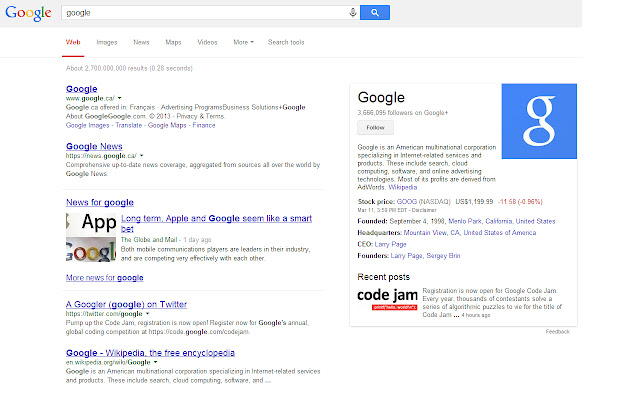Click the US$1,199.99 stock price value
Viewport: 640px width, 400px height.
[474, 202]
